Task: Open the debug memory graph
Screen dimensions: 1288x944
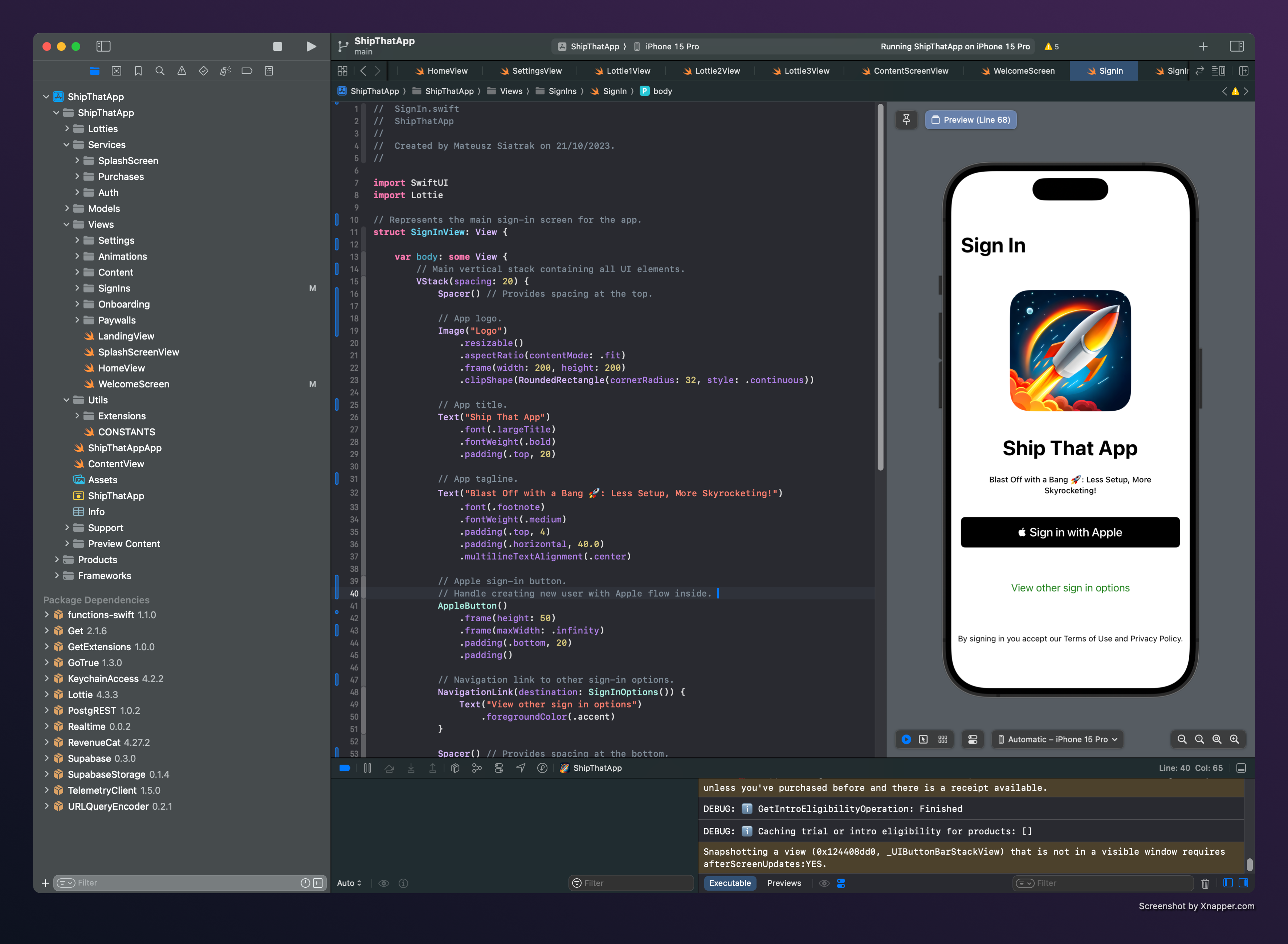Action: [477, 768]
